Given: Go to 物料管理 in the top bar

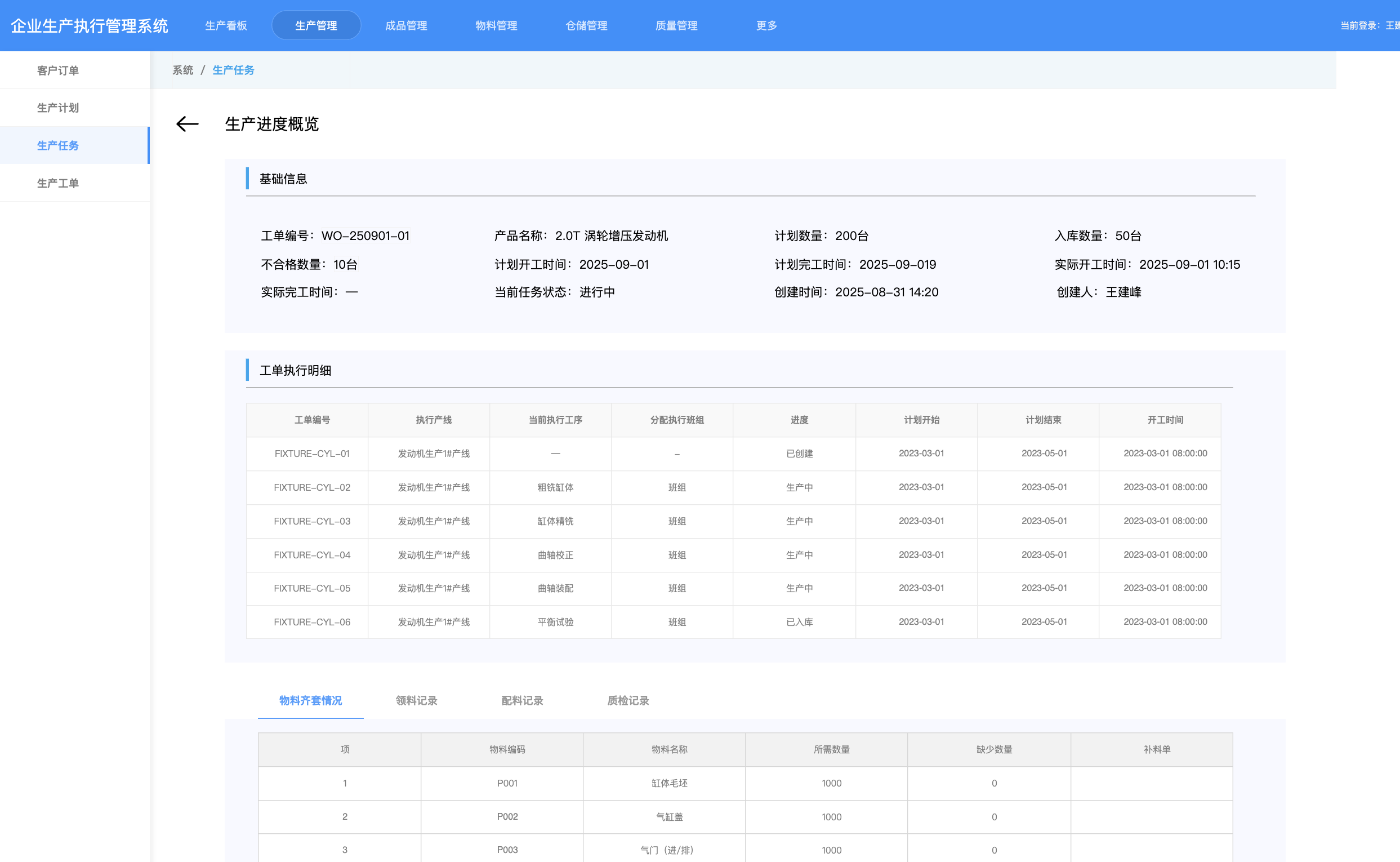Looking at the screenshot, I should (x=496, y=26).
